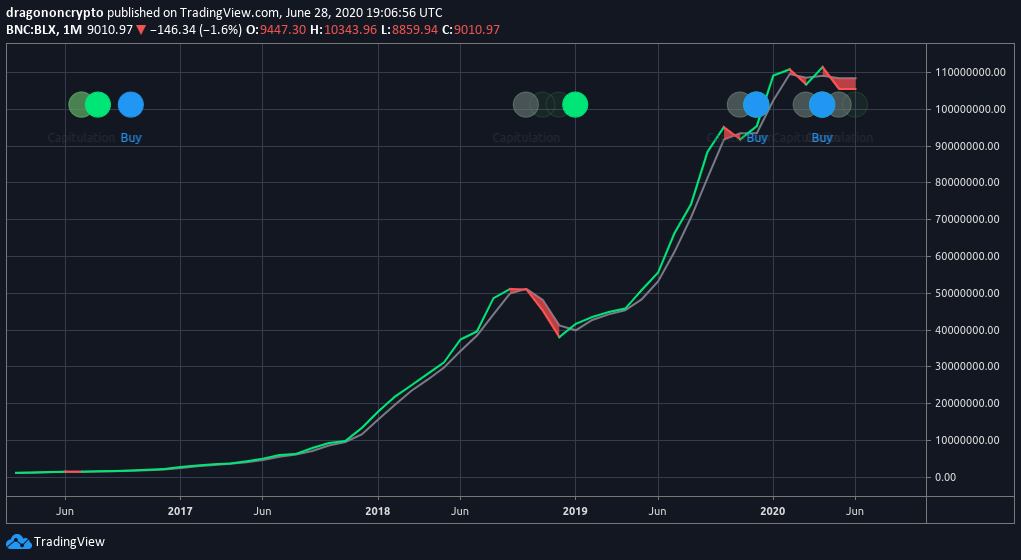Click the 'dragononcrypto' author name
The width and height of the screenshot is (1021, 560).
[x=55, y=12]
